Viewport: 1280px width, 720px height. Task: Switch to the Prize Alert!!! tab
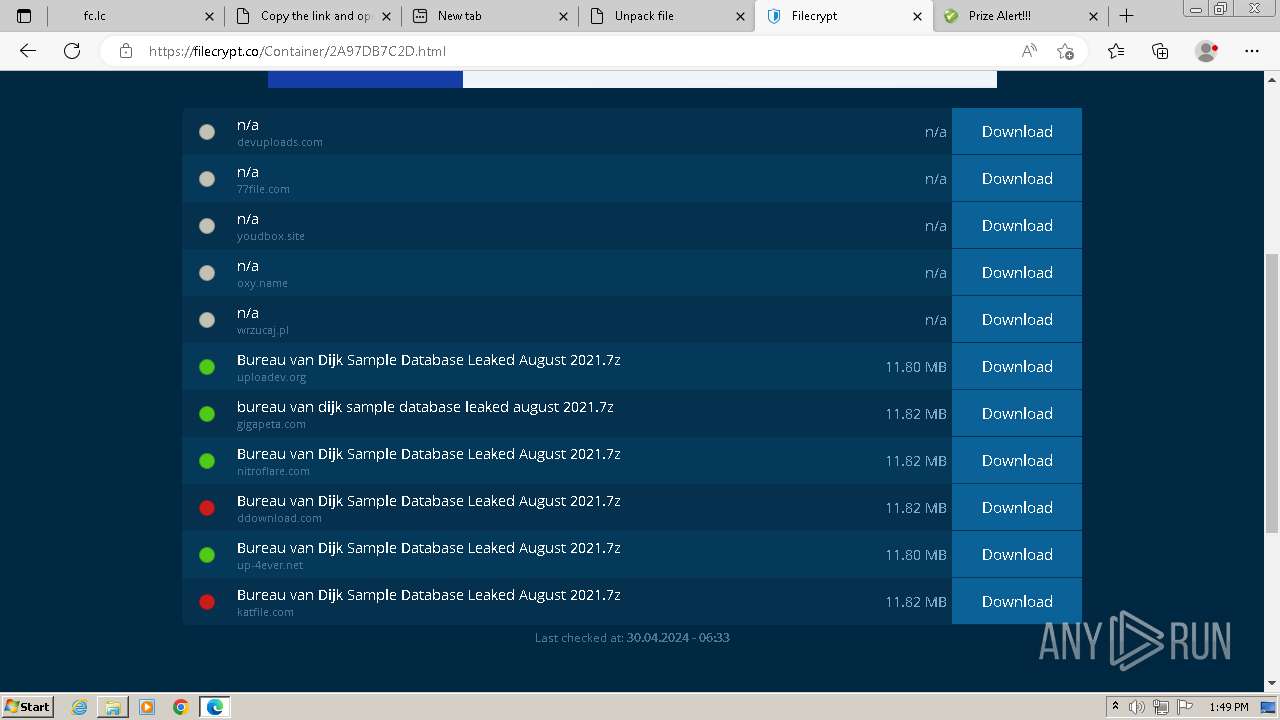(x=1020, y=16)
